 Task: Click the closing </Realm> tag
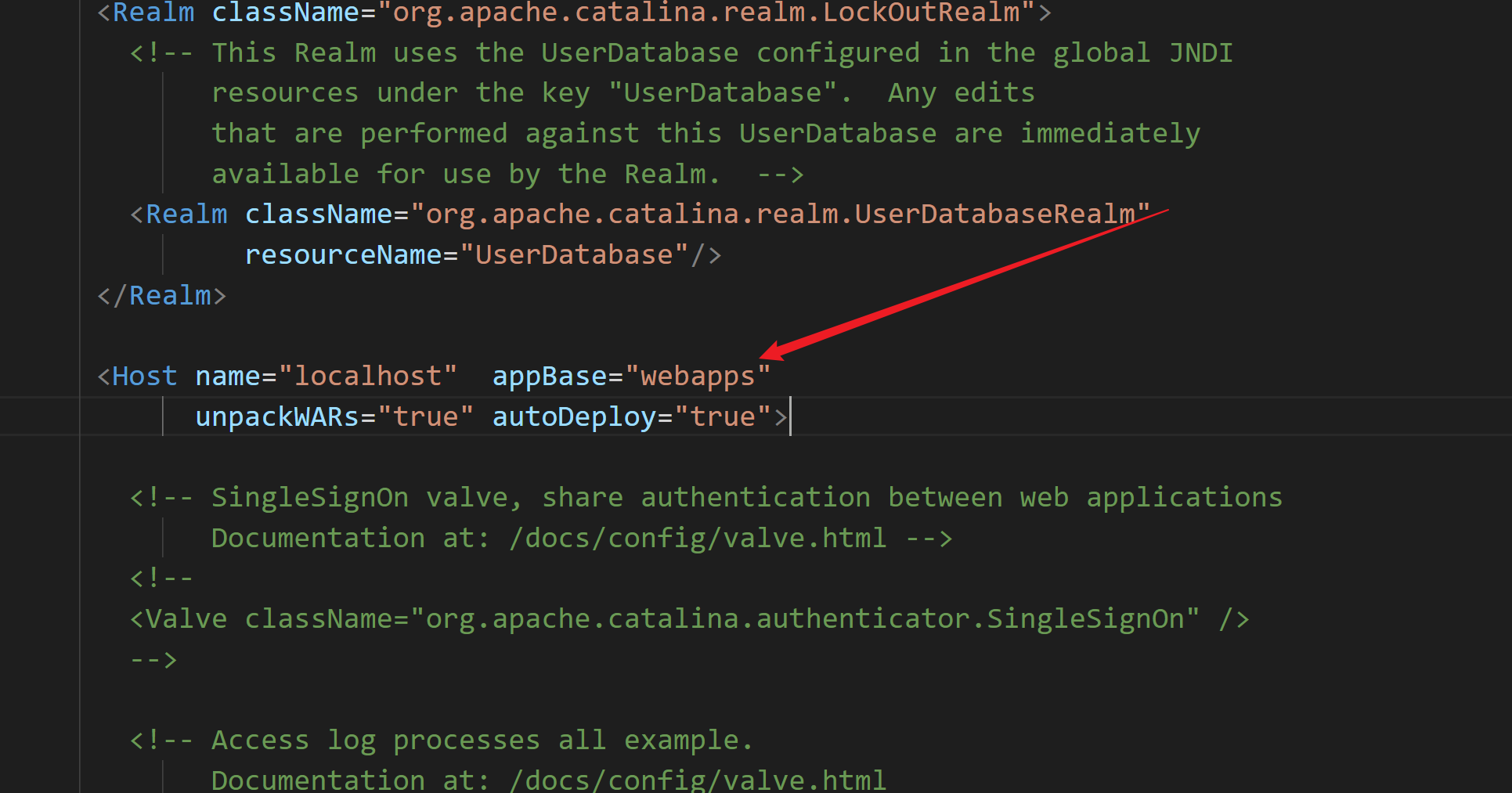pyautogui.click(x=161, y=295)
